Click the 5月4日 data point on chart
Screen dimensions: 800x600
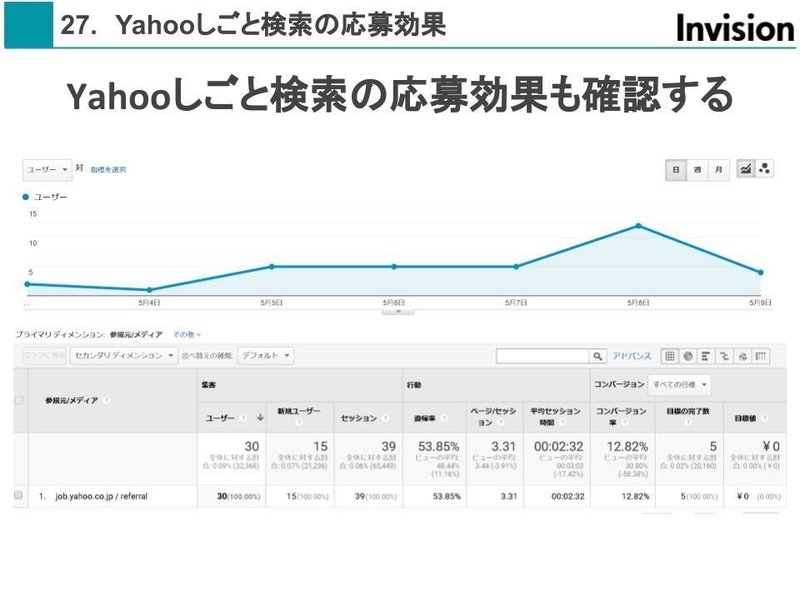point(149,290)
